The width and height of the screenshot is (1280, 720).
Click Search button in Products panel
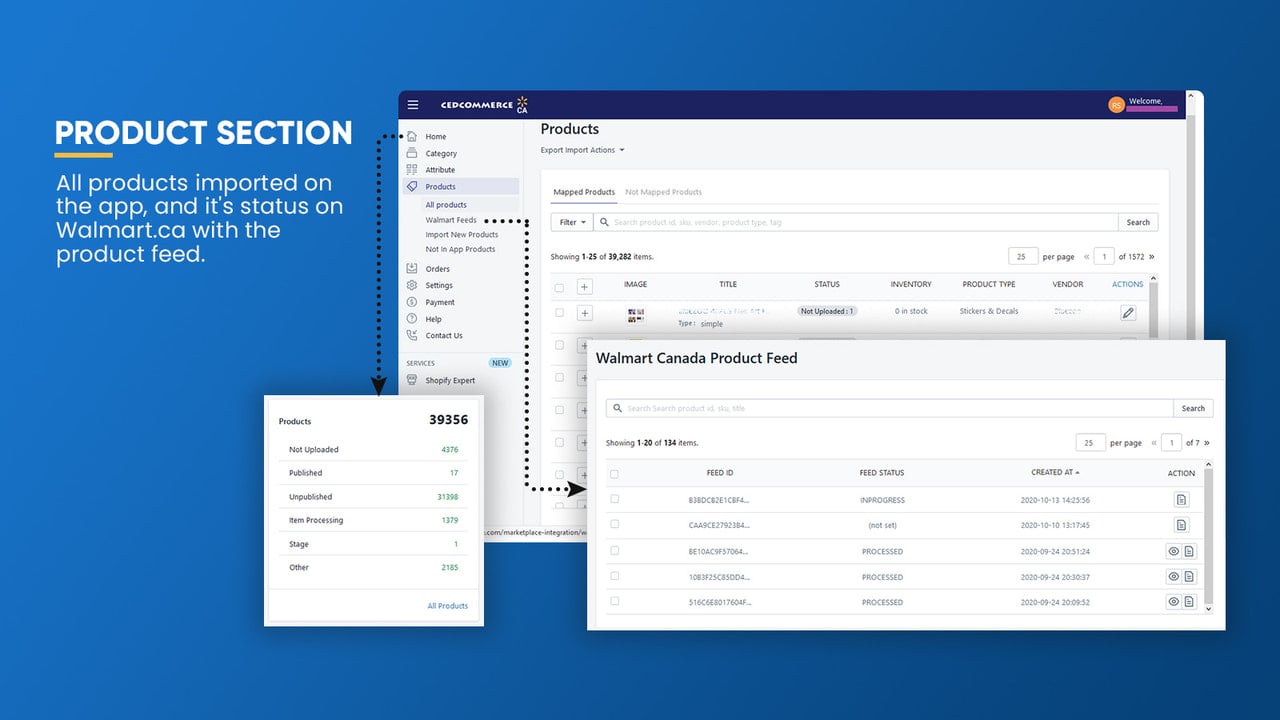tap(1138, 222)
